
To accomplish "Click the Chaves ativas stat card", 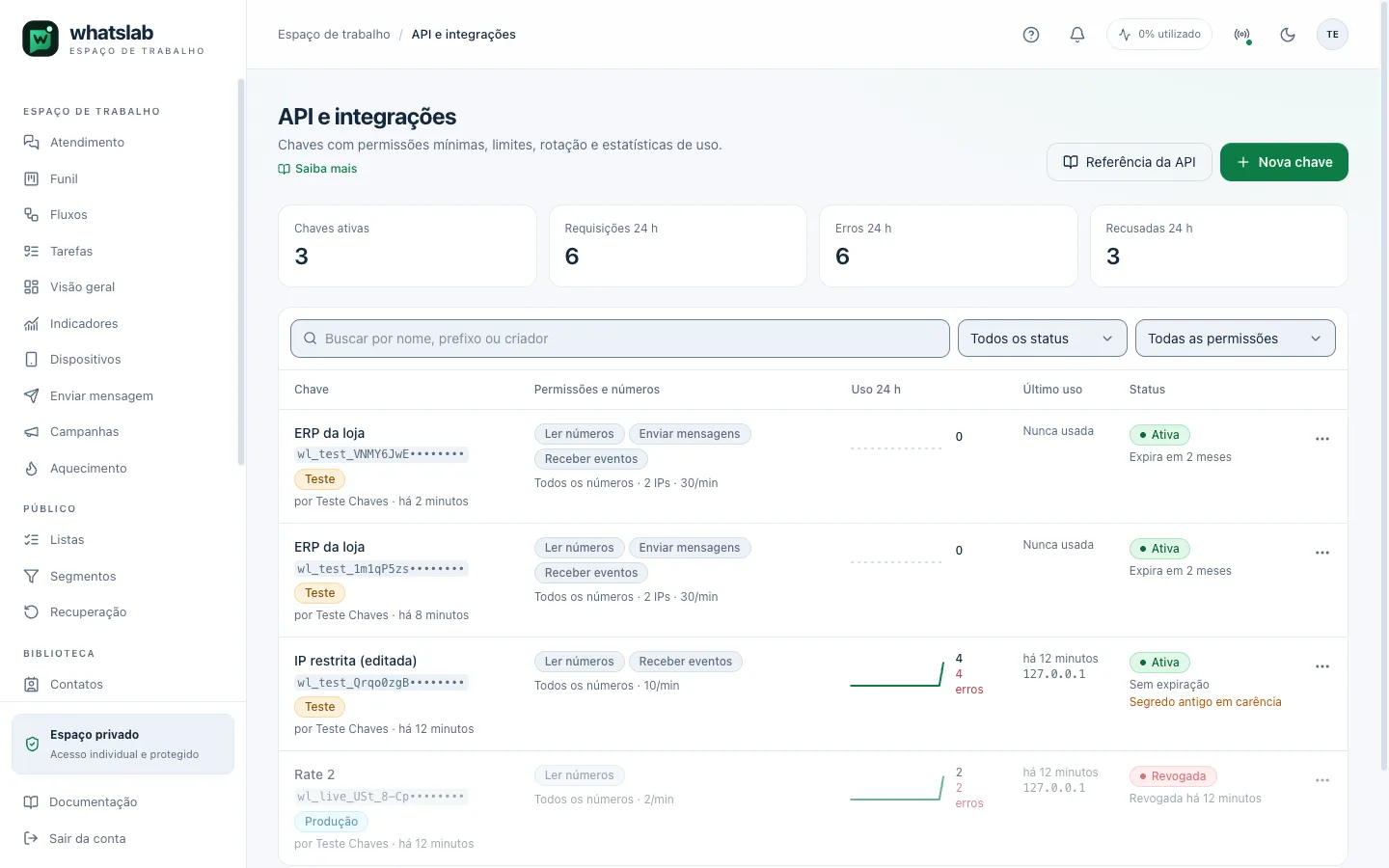I will pos(407,246).
